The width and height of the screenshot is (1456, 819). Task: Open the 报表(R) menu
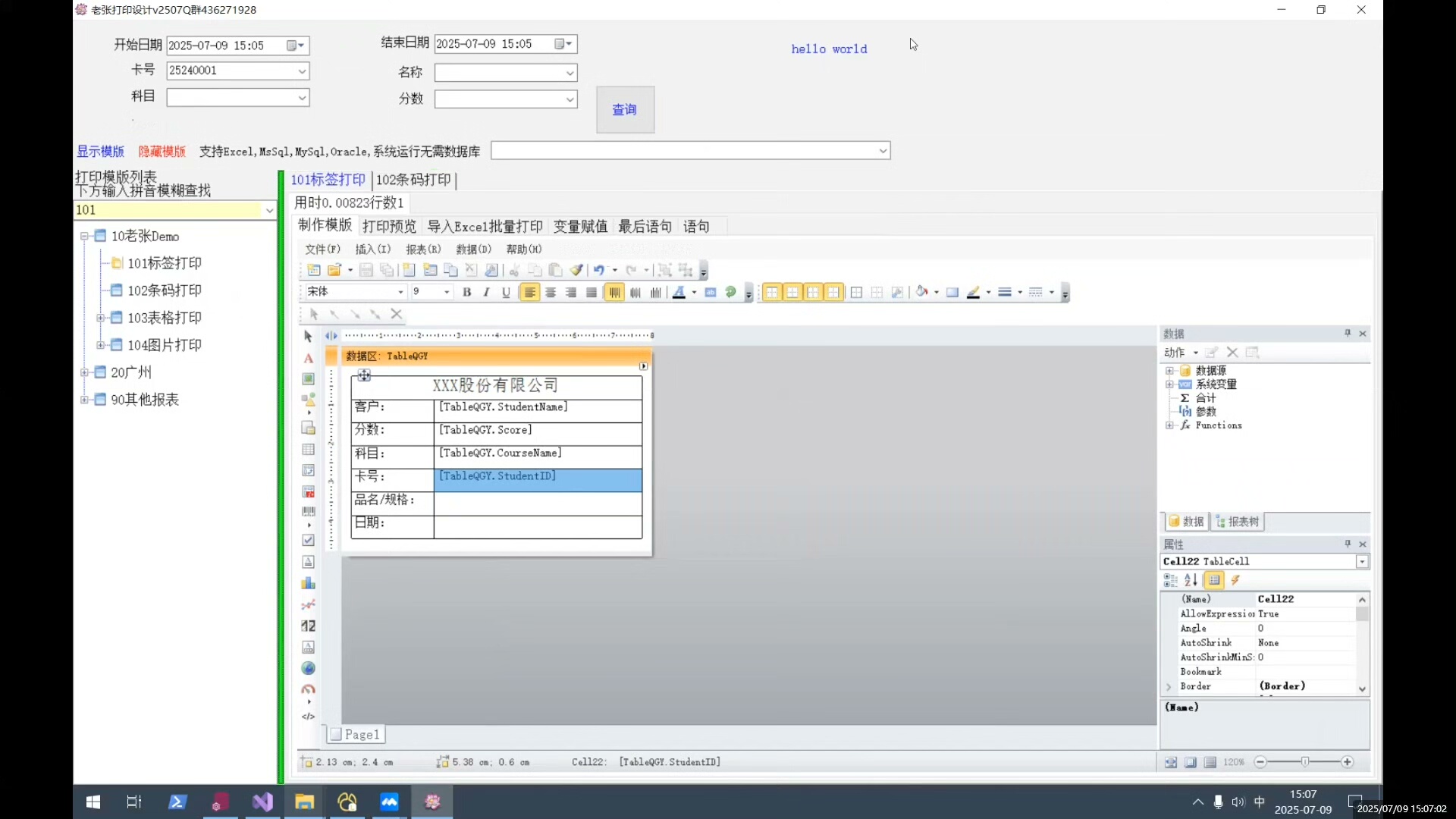(423, 249)
